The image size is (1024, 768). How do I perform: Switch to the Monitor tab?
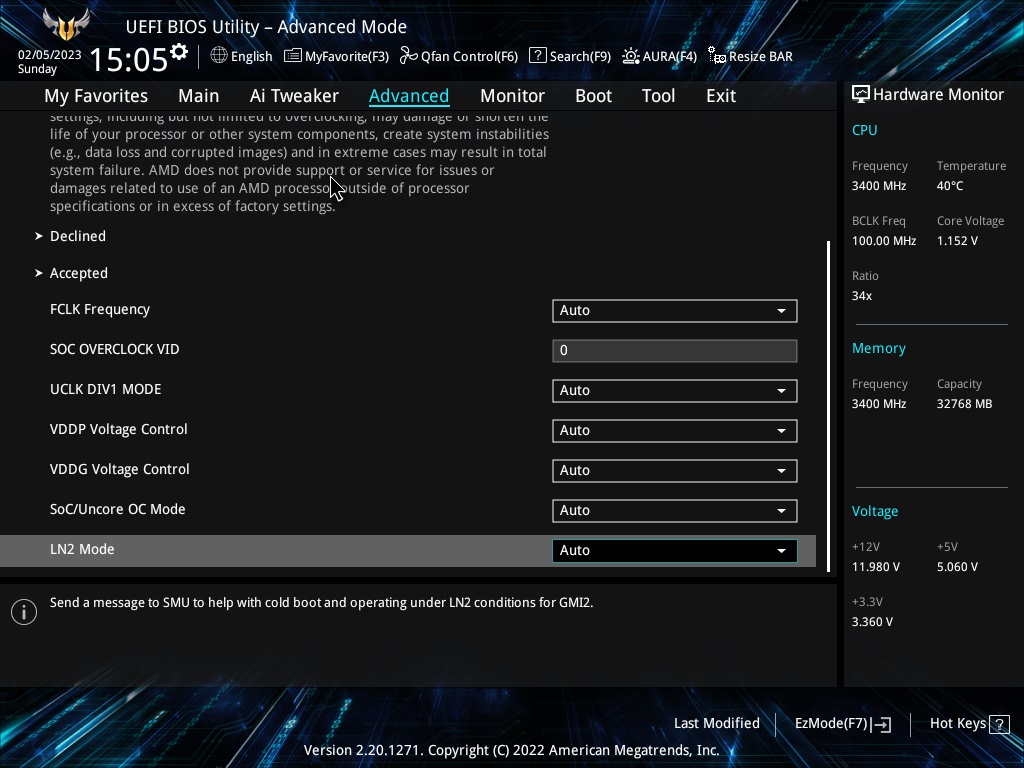[x=512, y=96]
